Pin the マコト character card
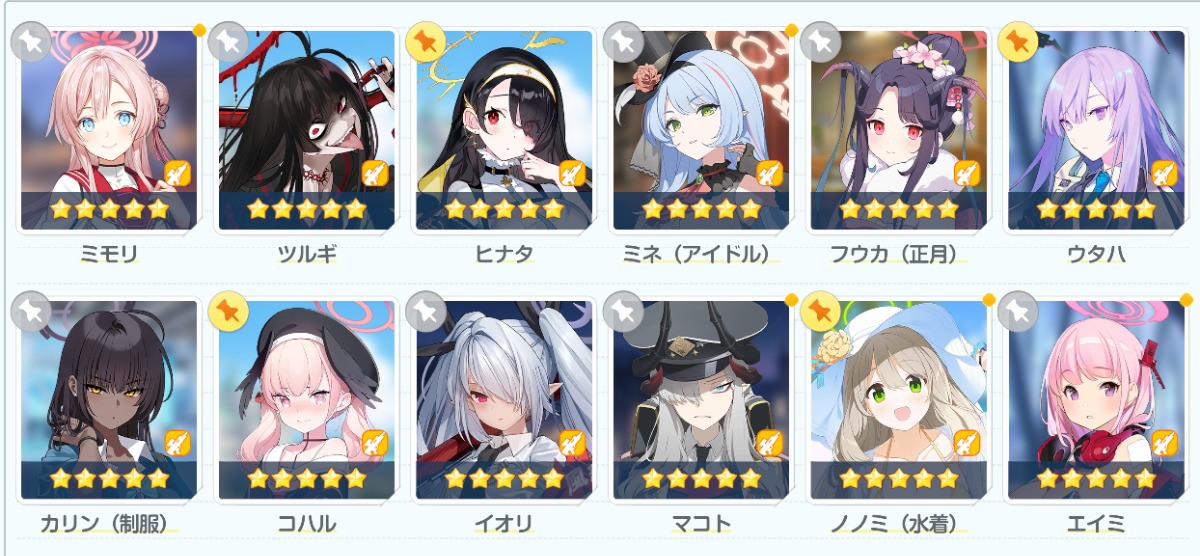 pos(624,312)
